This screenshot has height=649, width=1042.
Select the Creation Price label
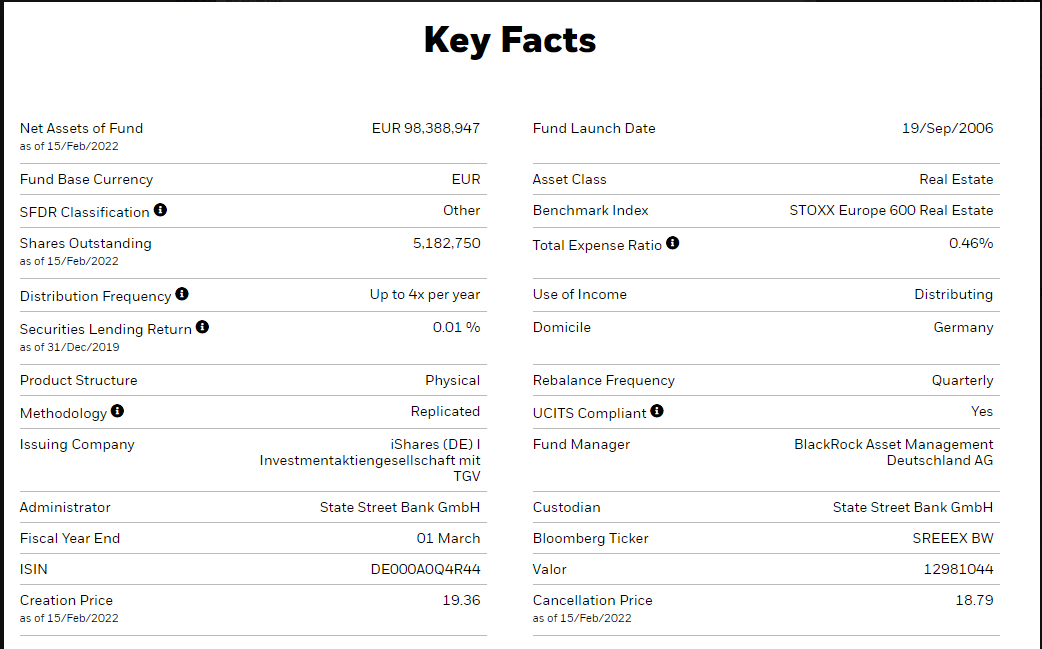pos(66,600)
